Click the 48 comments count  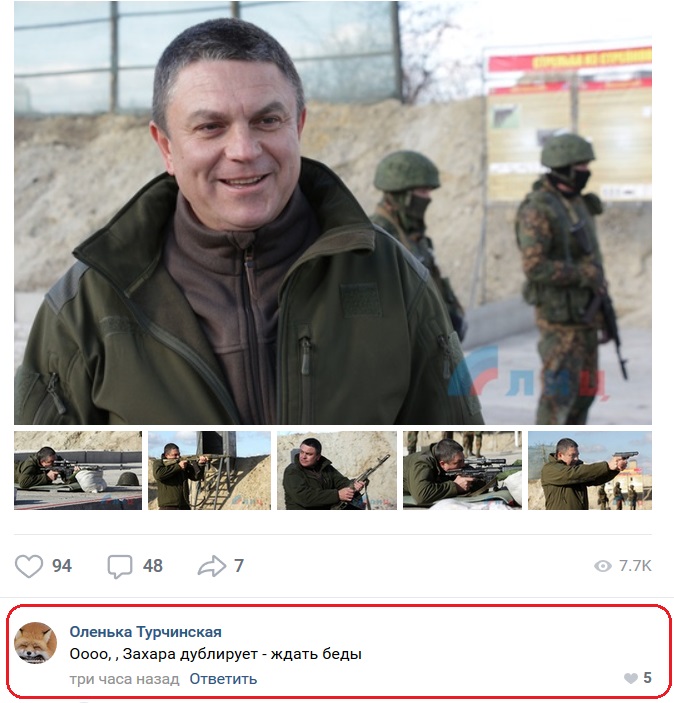pyautogui.click(x=152, y=566)
